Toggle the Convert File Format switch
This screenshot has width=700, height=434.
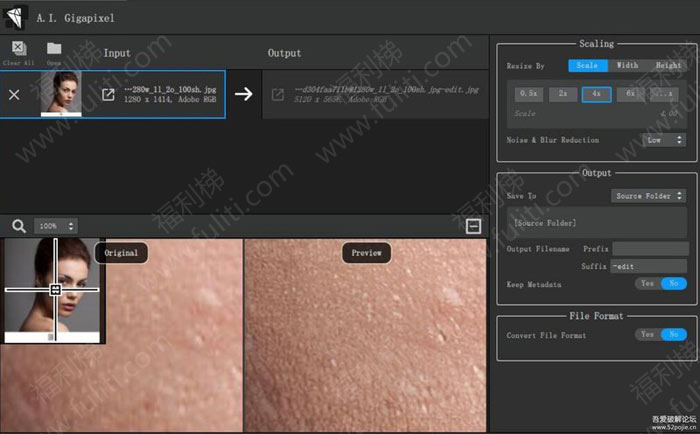660,334
